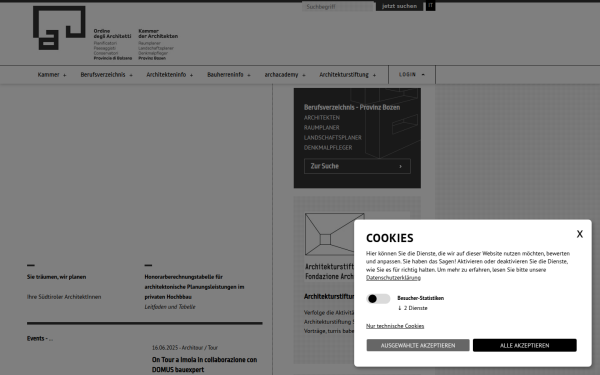Click Ausgewählte akzeptieren button
Viewport: 600px width, 375px height.
(418, 345)
